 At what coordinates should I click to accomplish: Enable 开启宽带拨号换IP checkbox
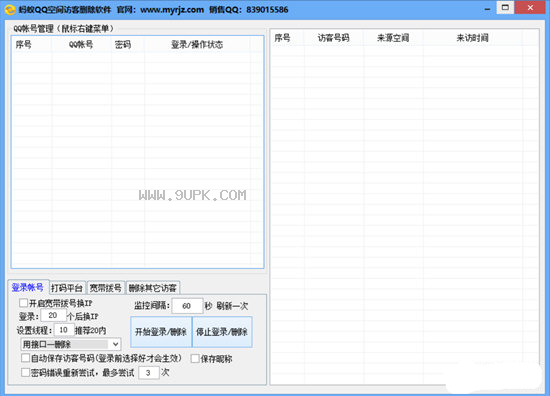(x=24, y=303)
